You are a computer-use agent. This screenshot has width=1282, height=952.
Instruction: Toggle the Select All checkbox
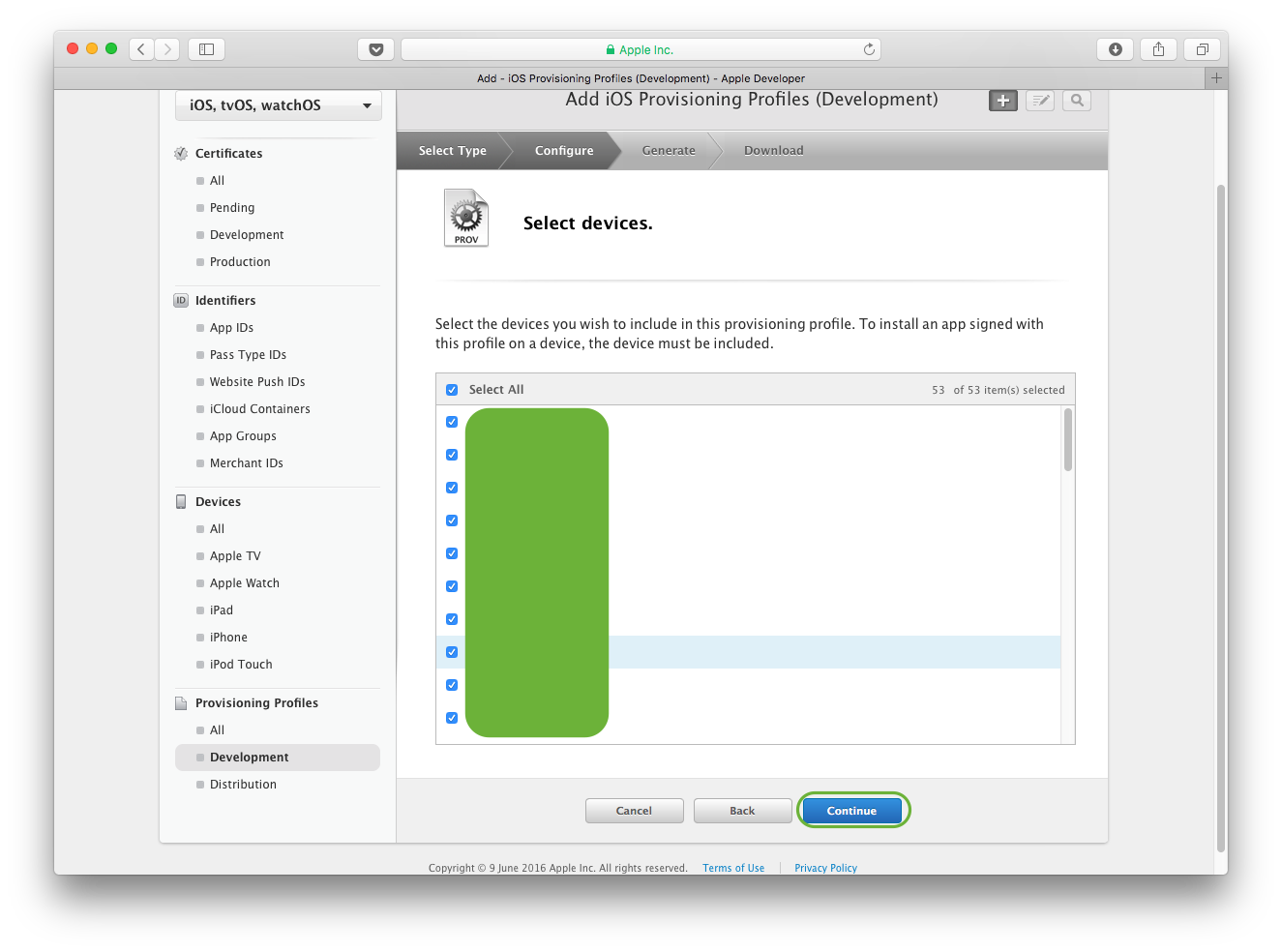point(452,390)
